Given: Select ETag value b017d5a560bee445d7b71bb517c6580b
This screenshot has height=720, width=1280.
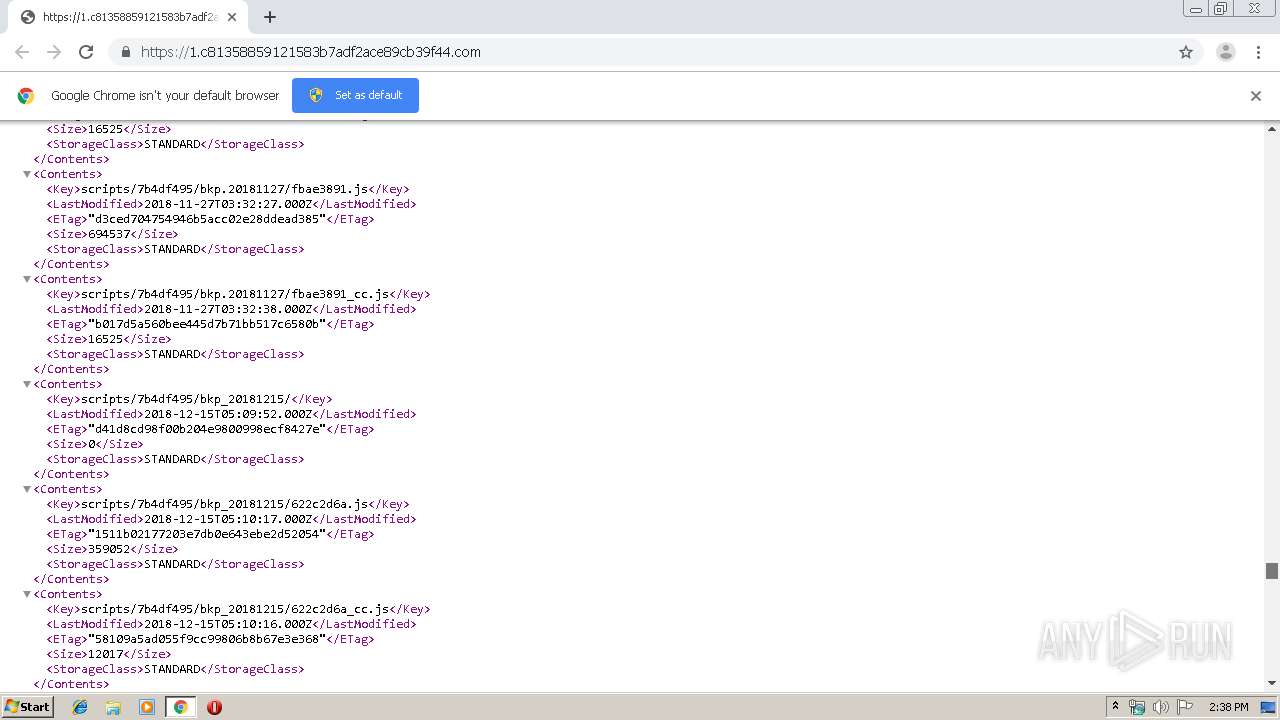Looking at the screenshot, I should 207,324.
